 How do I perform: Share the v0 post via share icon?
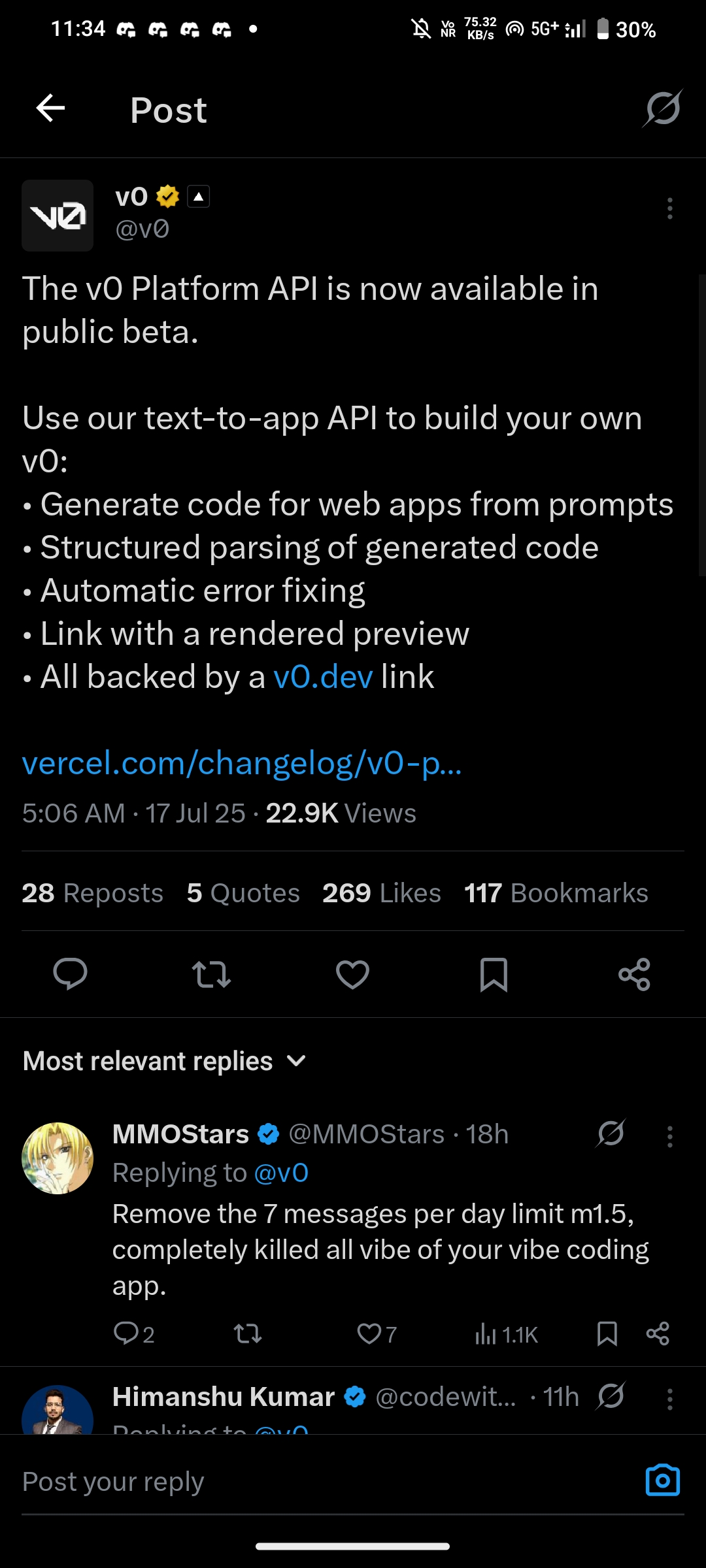[634, 974]
